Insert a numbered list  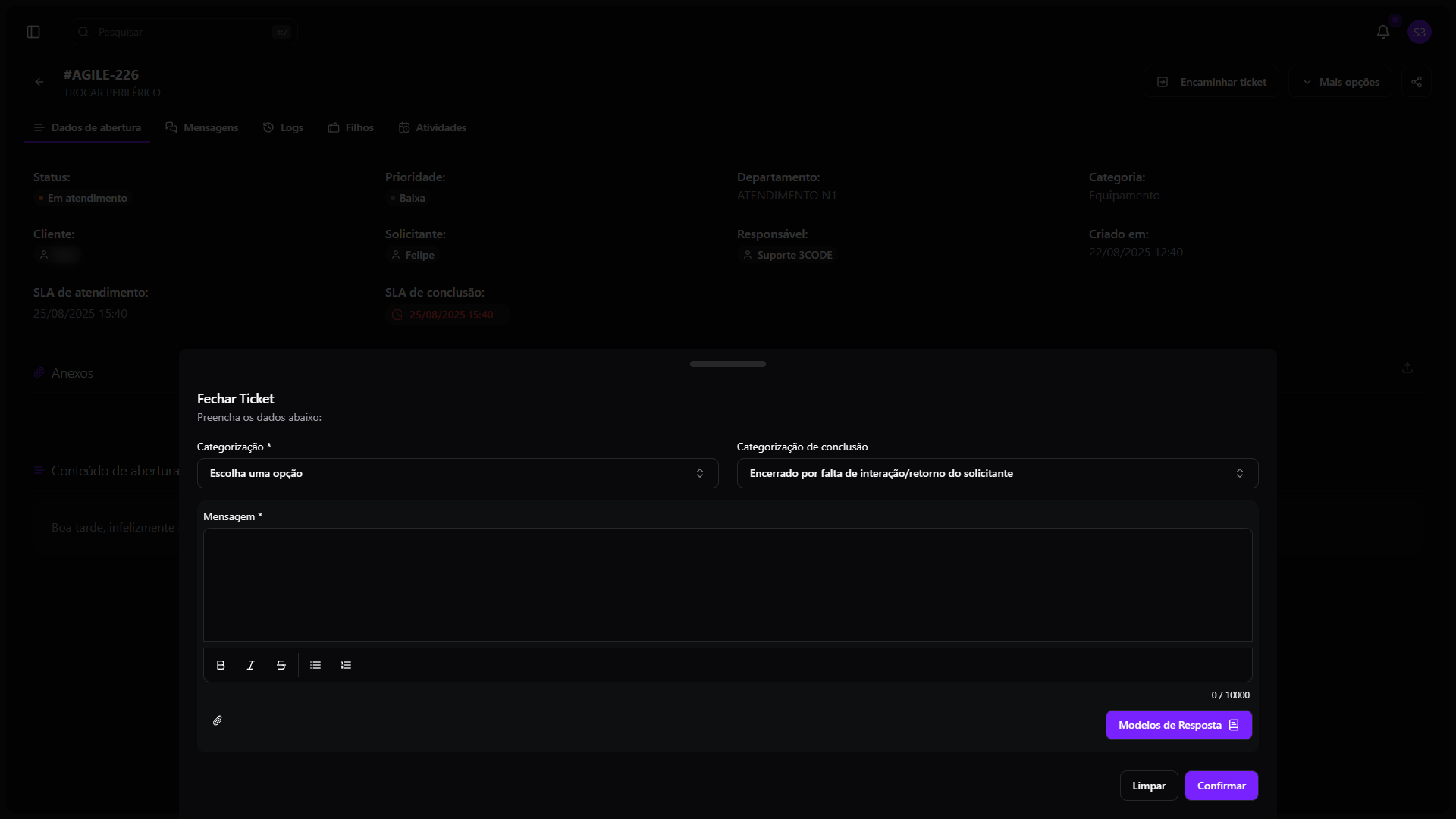(x=346, y=665)
